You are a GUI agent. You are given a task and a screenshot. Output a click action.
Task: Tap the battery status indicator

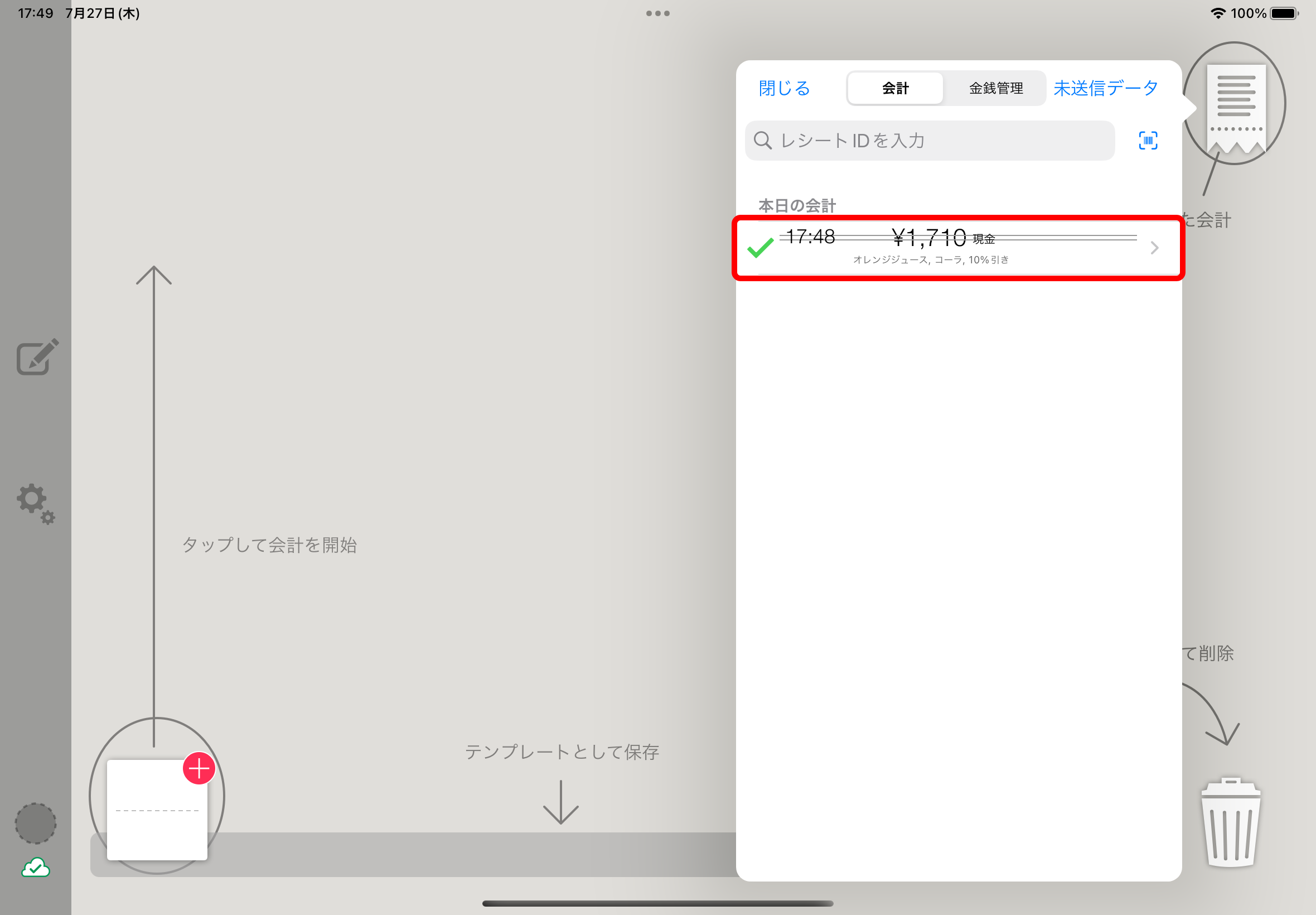coord(1284,13)
